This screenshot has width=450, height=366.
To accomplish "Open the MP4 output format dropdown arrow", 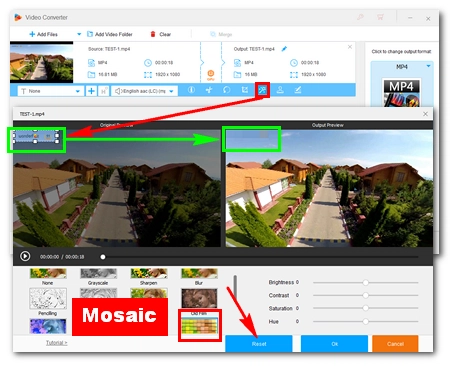I will pos(428,66).
